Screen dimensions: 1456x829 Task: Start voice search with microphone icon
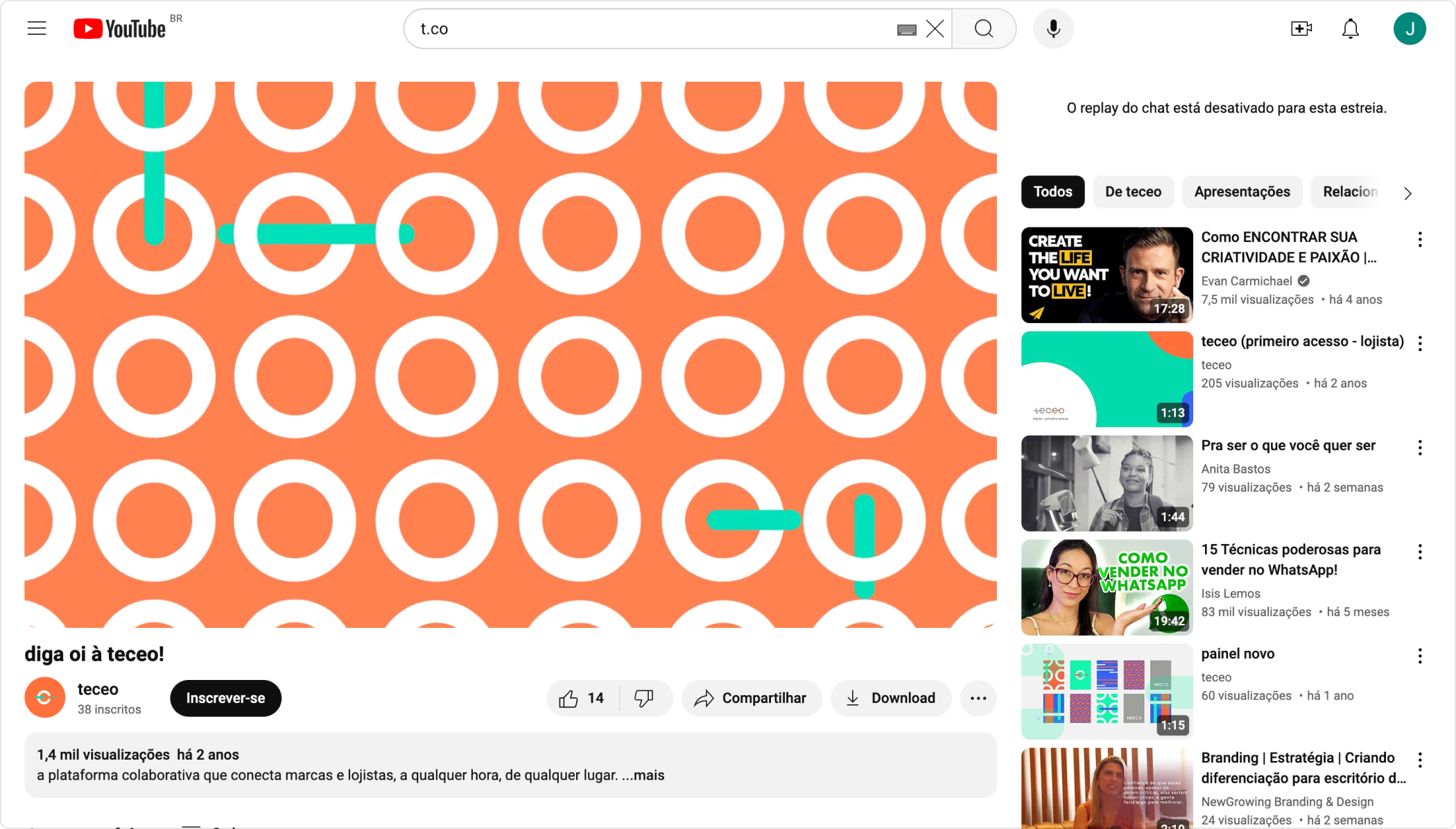[1053, 29]
